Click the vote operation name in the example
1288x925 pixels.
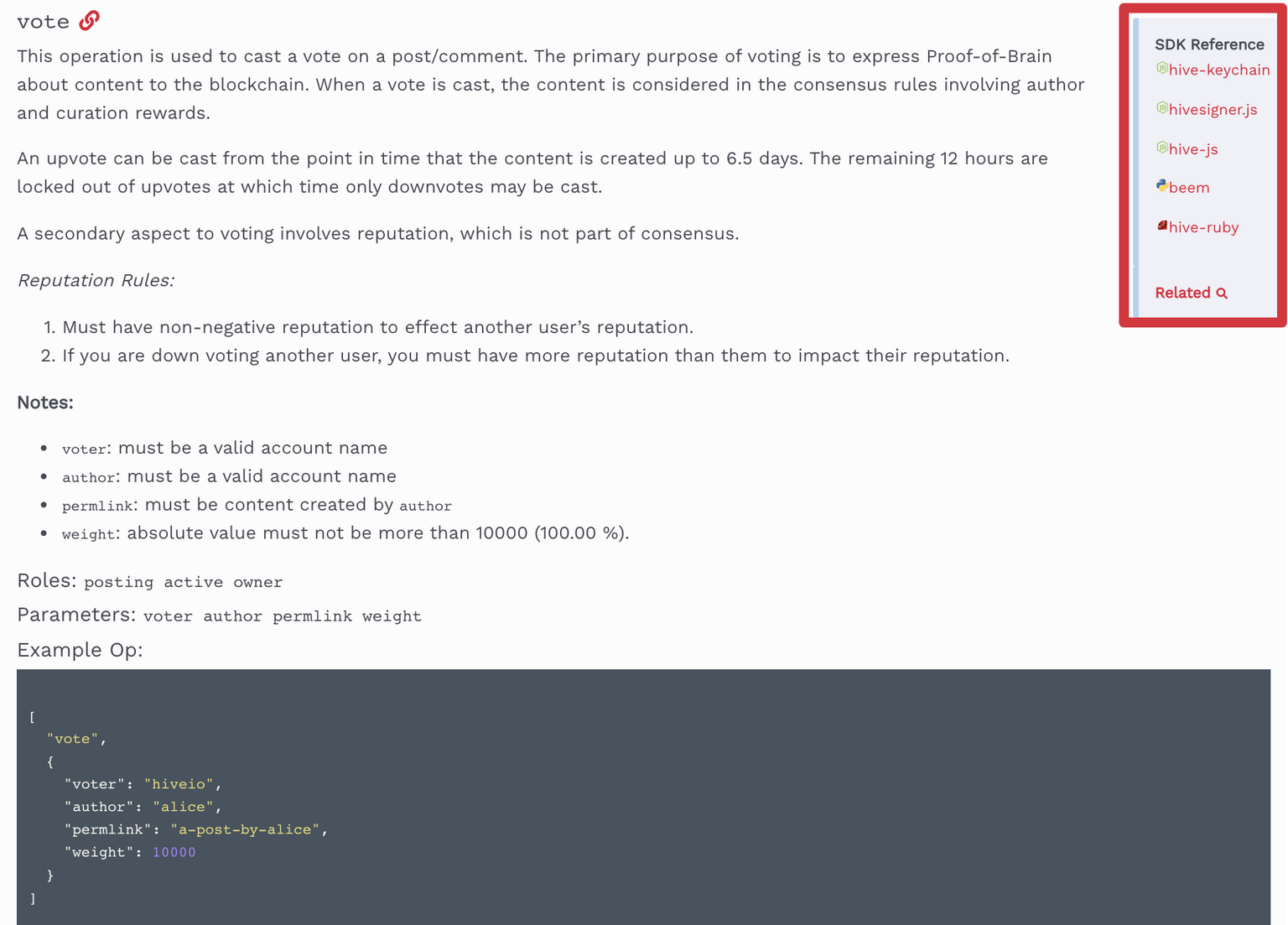pyautogui.click(x=74, y=738)
